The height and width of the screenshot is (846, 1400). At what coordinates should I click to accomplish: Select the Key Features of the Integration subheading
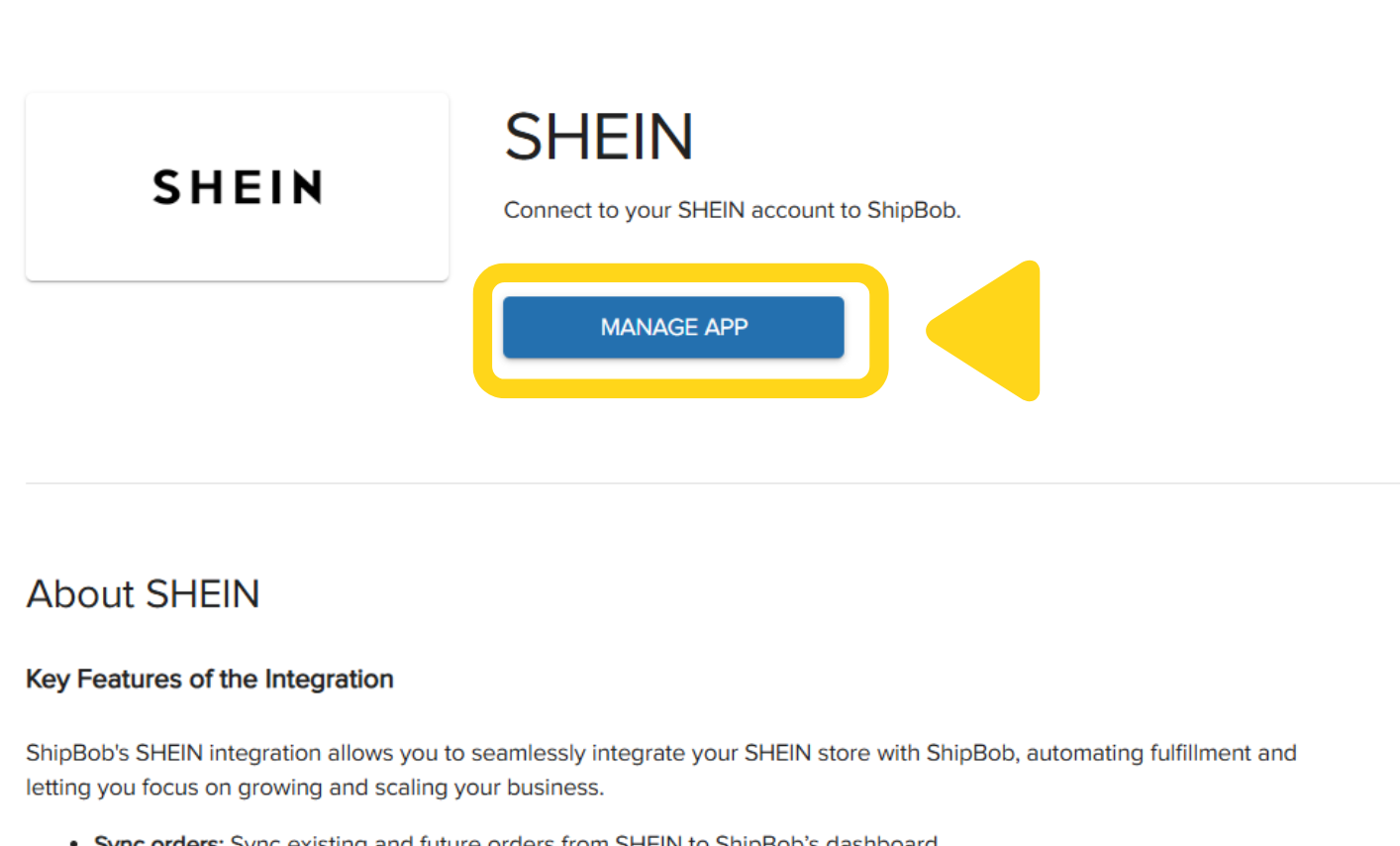pos(209,680)
